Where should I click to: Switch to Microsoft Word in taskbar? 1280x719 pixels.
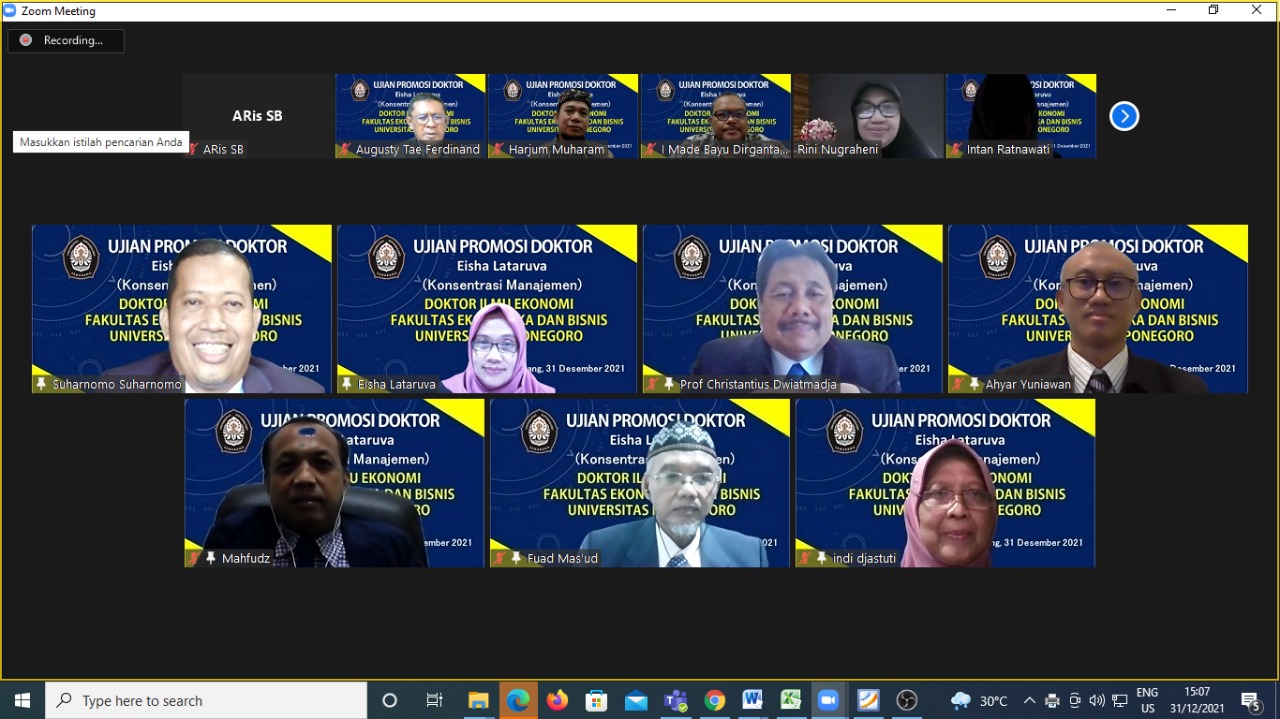pyautogui.click(x=753, y=700)
